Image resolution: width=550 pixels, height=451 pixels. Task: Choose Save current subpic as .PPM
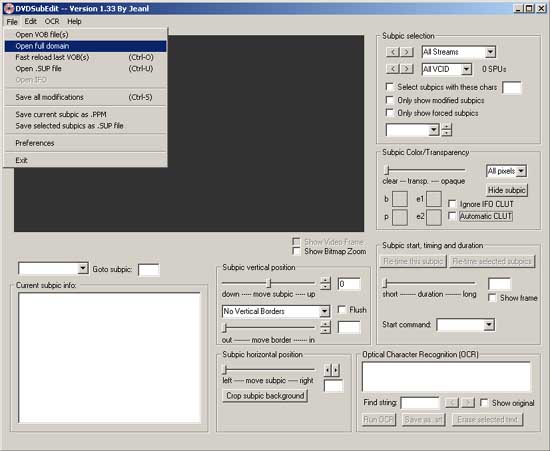coord(86,114)
